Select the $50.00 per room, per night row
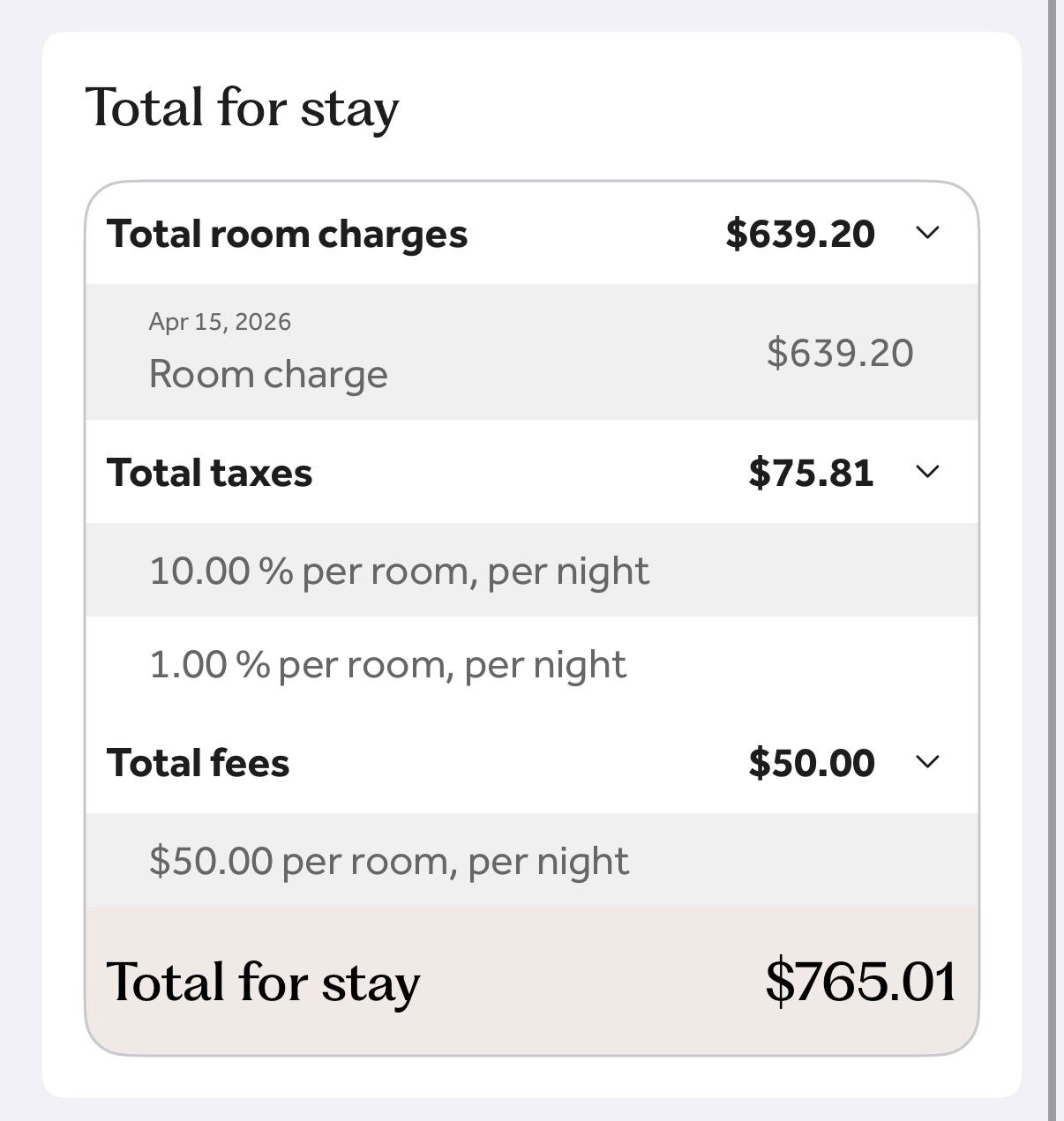1064x1121 pixels. pos(389,861)
